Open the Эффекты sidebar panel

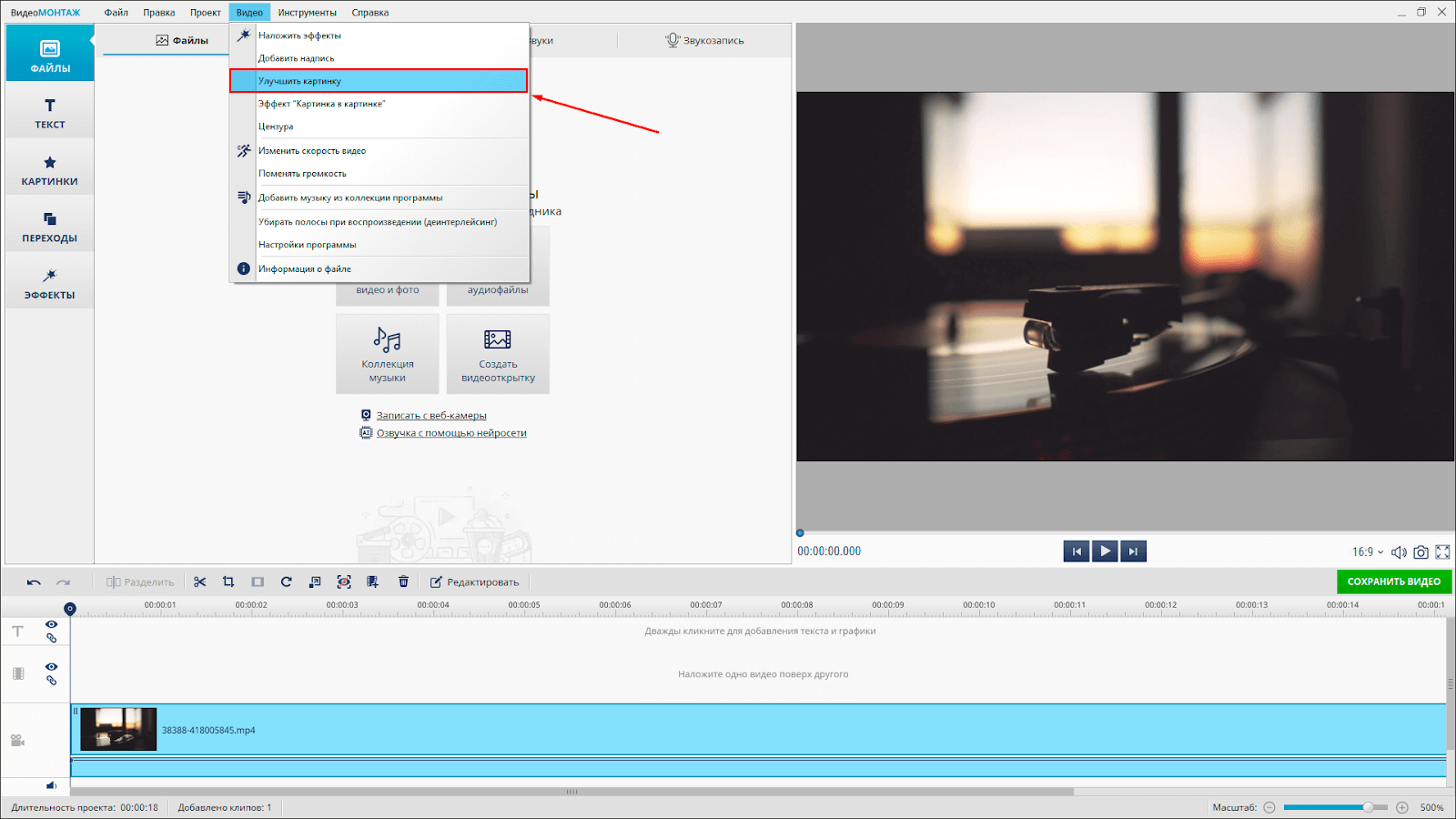coord(50,283)
